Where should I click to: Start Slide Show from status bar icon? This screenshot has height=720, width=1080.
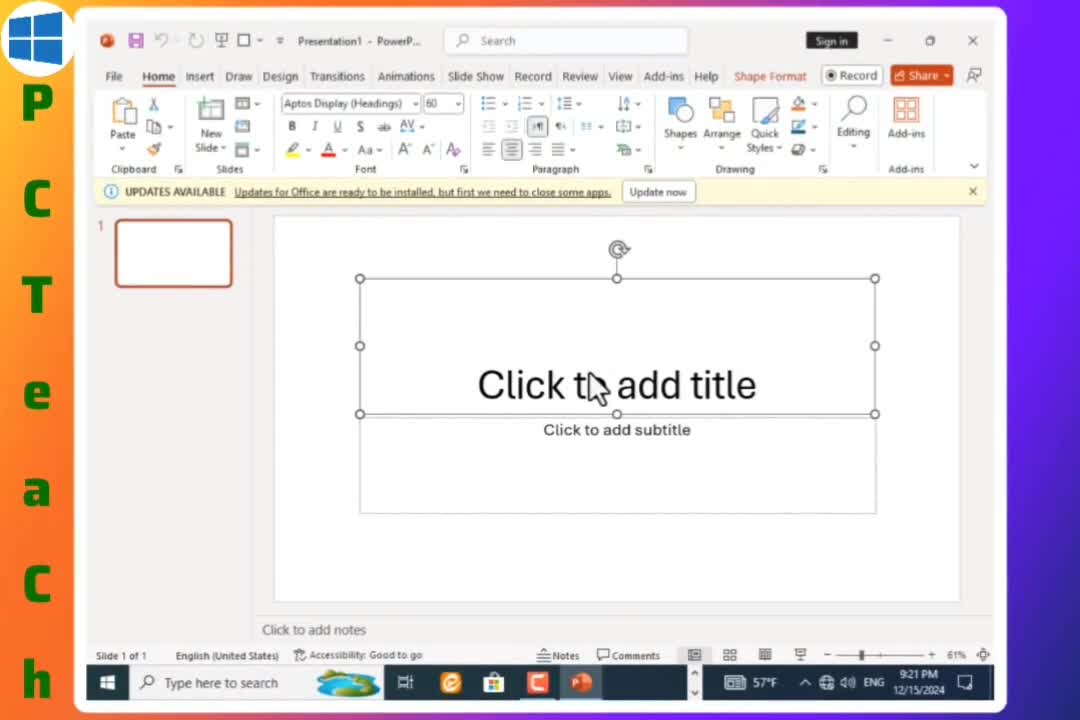click(800, 655)
